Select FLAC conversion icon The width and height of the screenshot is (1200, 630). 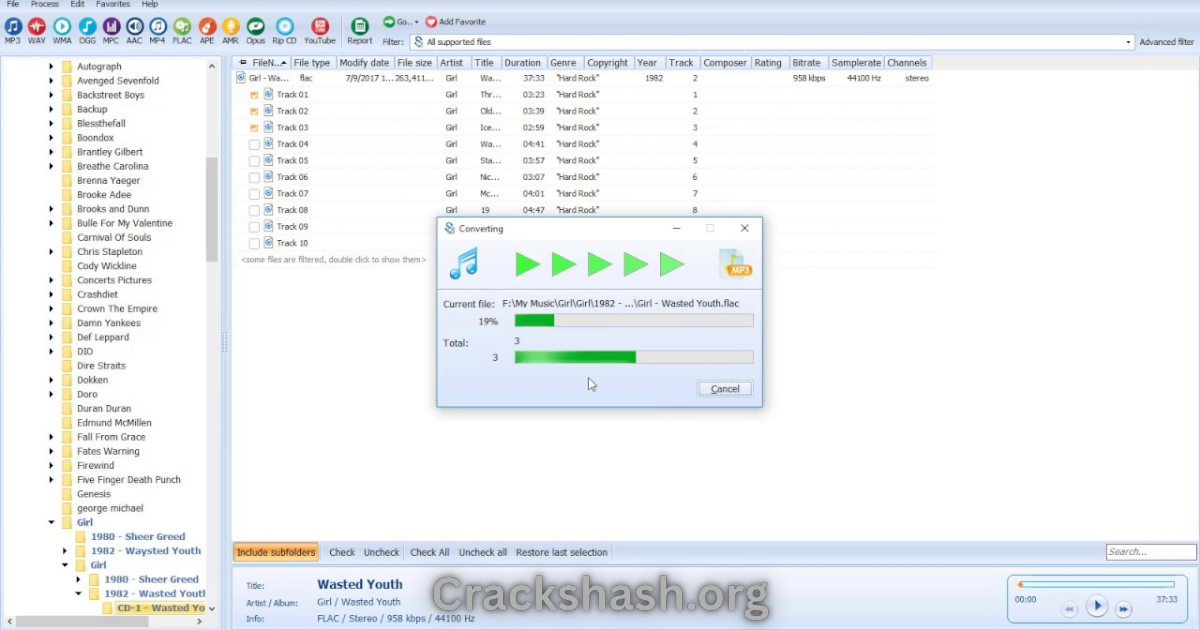tap(182, 26)
